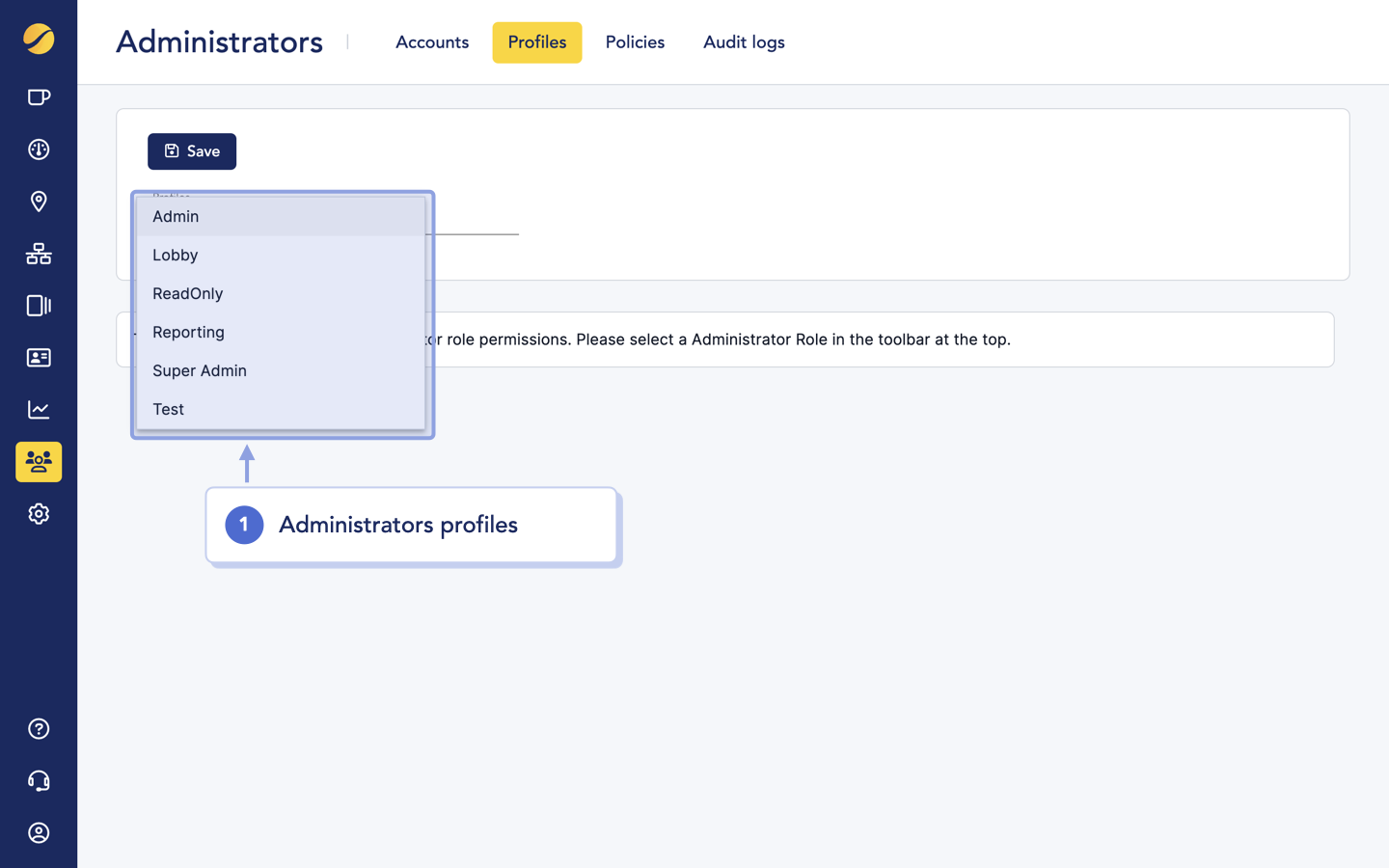The height and width of the screenshot is (868, 1389).
Task: Switch to the Accounts tab
Action: point(432,42)
